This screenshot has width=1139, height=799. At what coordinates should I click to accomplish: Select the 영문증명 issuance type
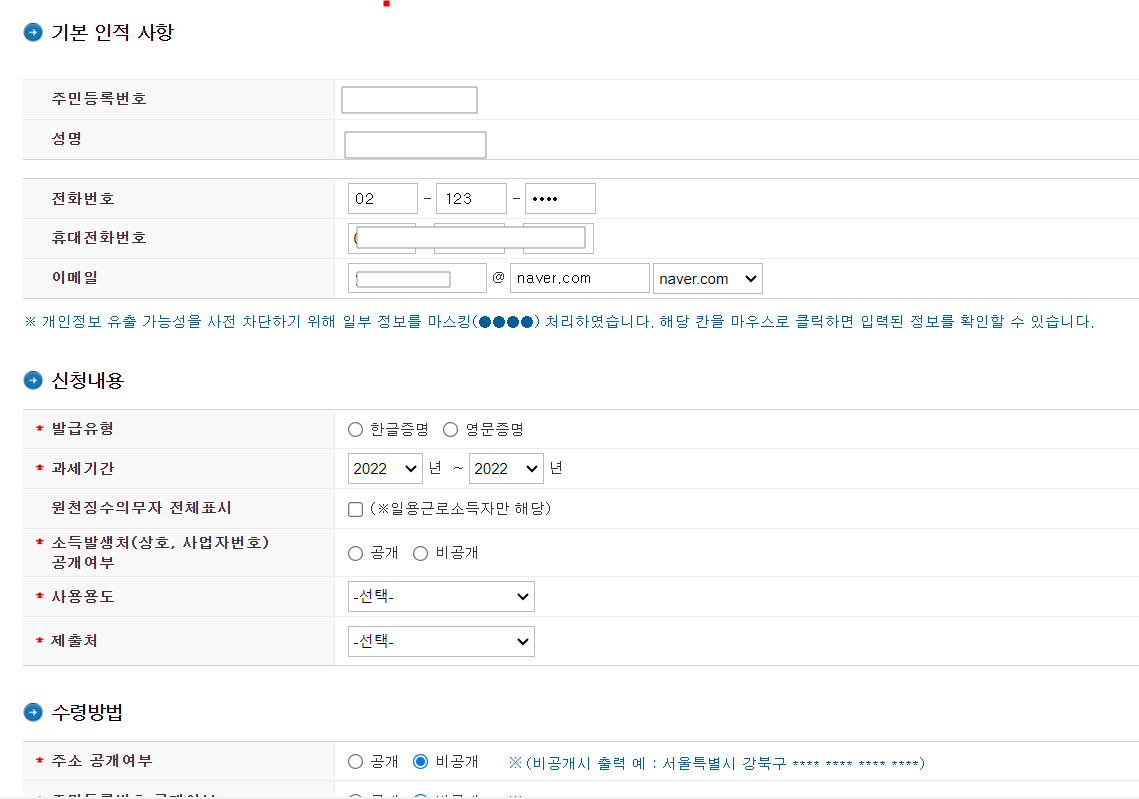pos(450,429)
